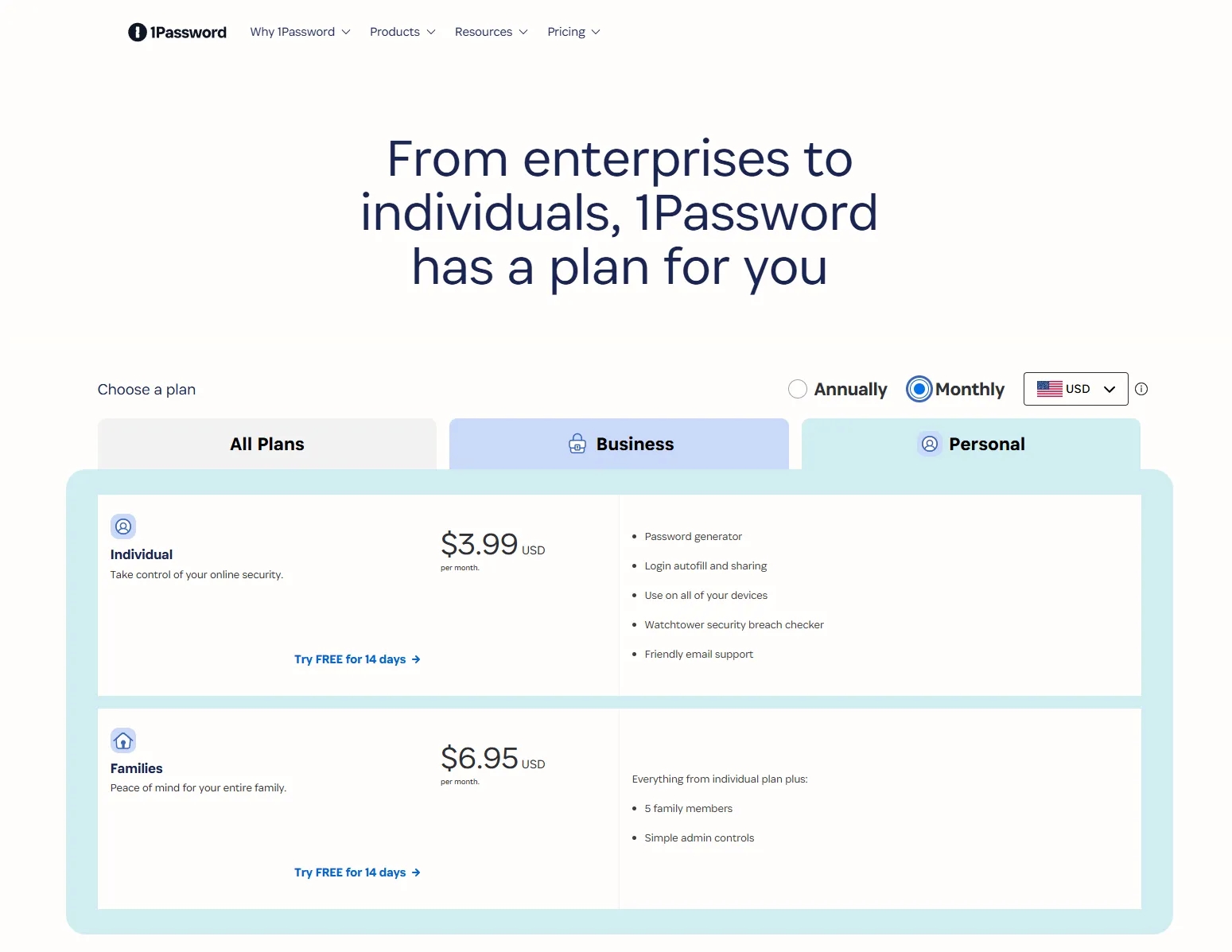
Task: Select the Annually billing option
Action: pyautogui.click(x=798, y=389)
